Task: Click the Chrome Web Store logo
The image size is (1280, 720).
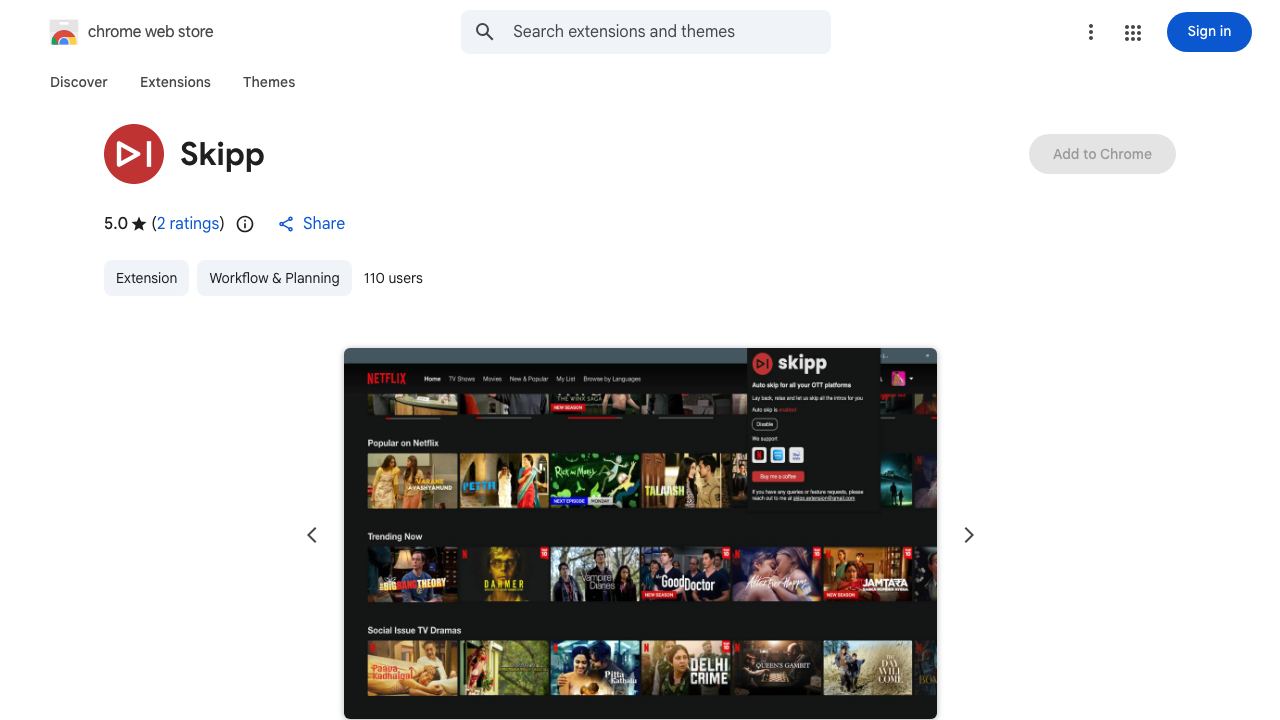Action: [x=64, y=32]
